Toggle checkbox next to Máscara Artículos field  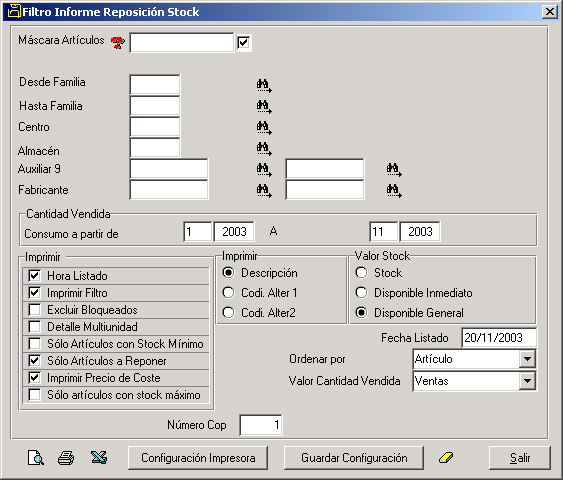pos(244,43)
